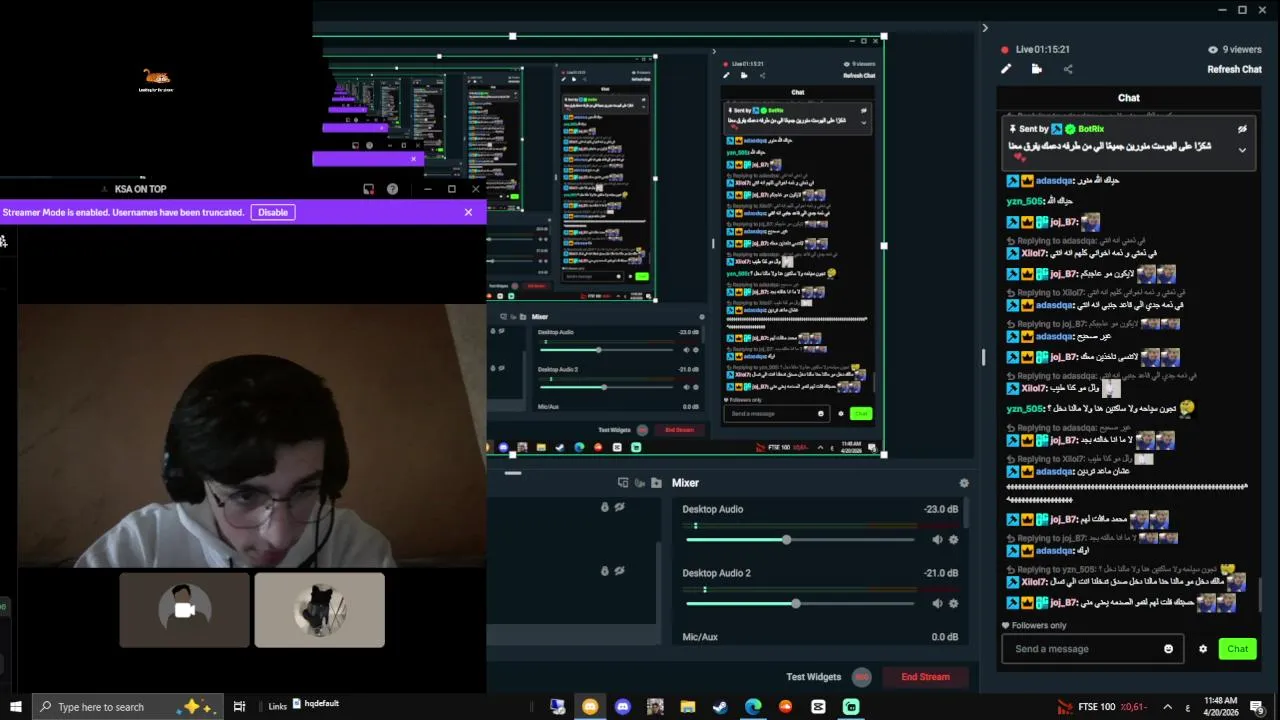Image resolution: width=1280 pixels, height=720 pixels.
Task: Open Microsoft Edge from the taskbar
Action: coord(753,707)
